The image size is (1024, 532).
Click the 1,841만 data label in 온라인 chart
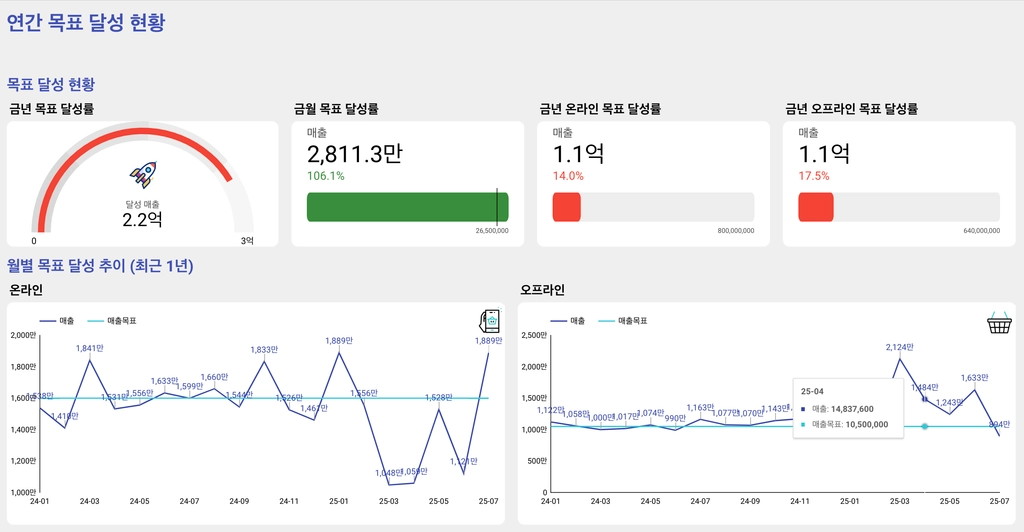(x=89, y=349)
